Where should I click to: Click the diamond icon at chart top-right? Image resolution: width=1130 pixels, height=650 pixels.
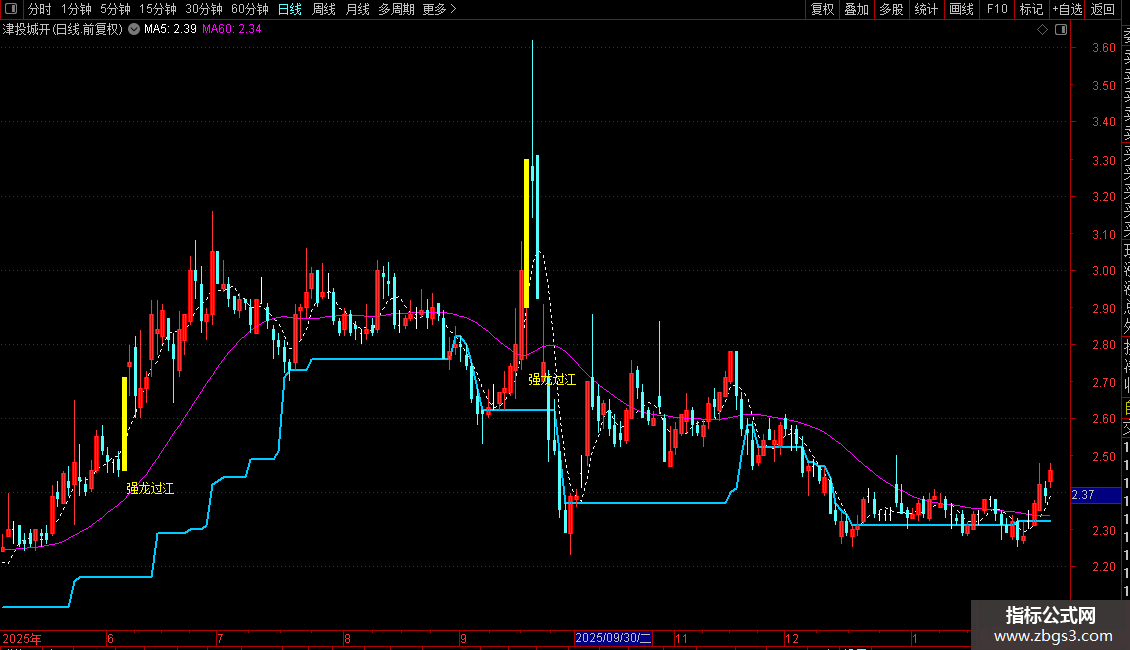[1042, 30]
